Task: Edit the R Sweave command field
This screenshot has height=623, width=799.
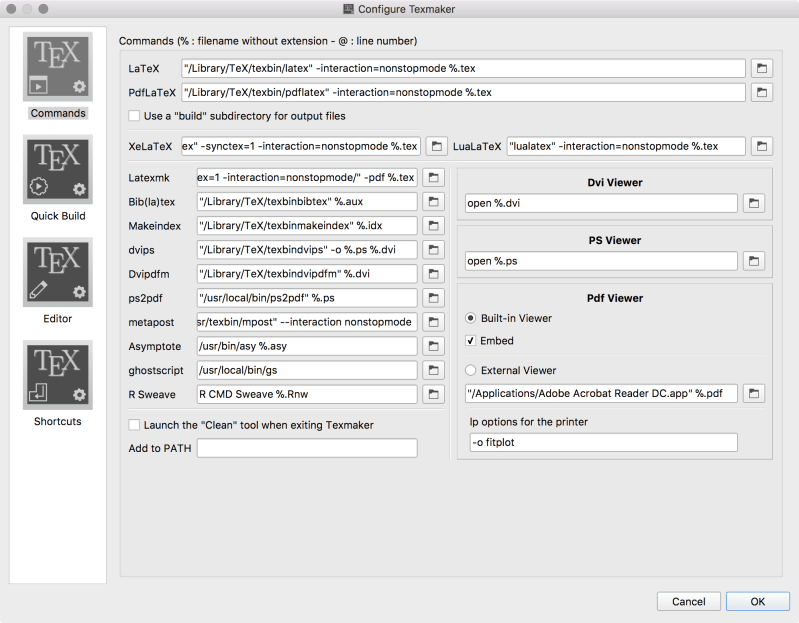Action: (x=307, y=394)
